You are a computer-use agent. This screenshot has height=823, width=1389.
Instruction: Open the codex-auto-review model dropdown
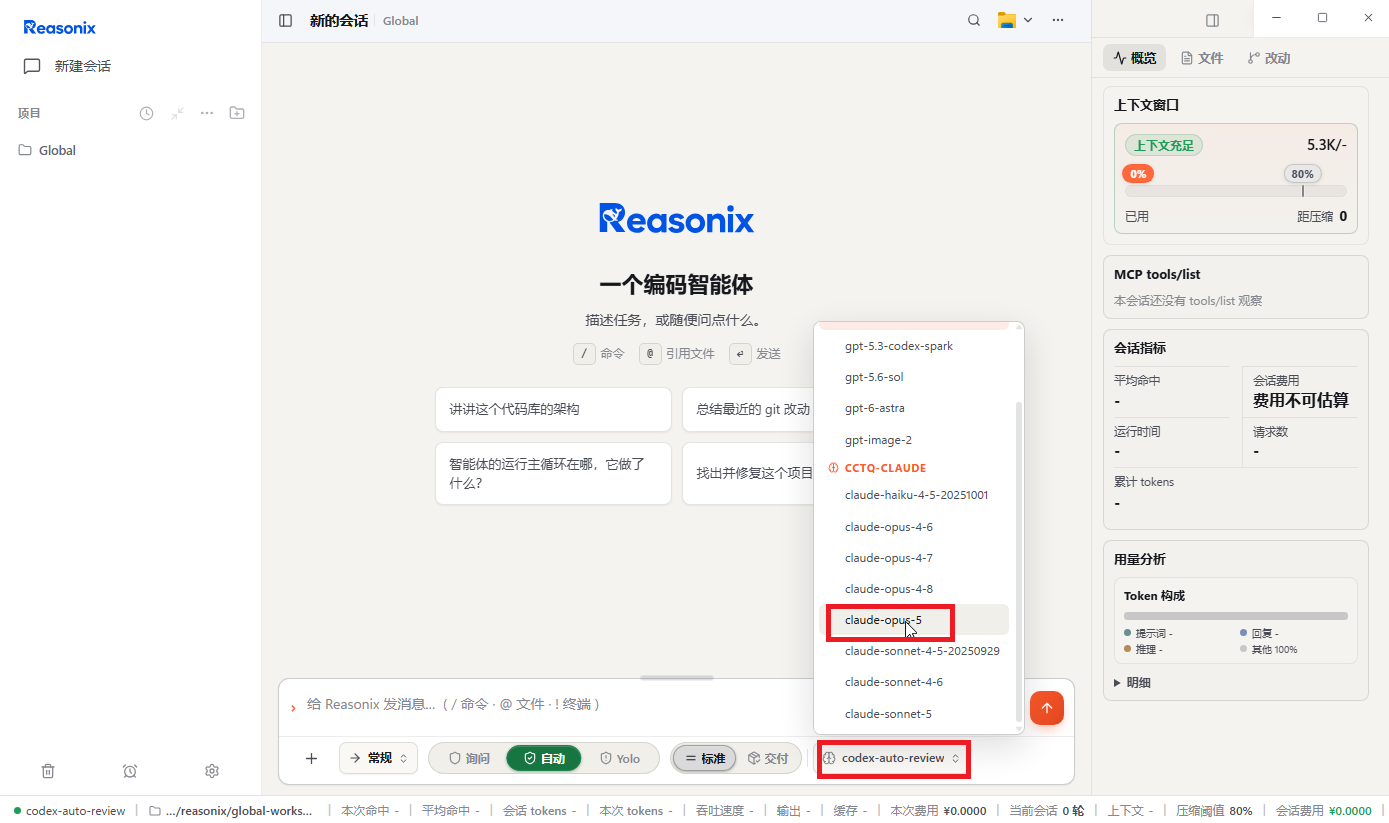(893, 758)
